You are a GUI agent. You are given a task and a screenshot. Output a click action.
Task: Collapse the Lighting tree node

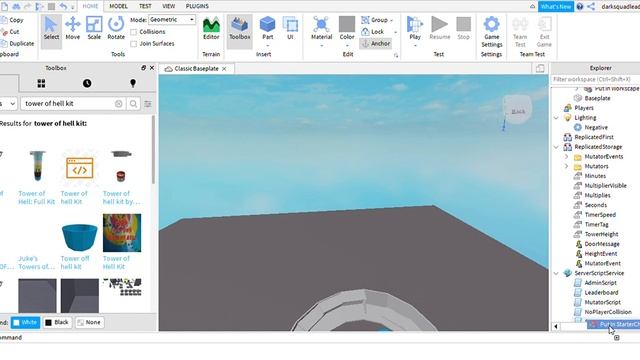556,118
